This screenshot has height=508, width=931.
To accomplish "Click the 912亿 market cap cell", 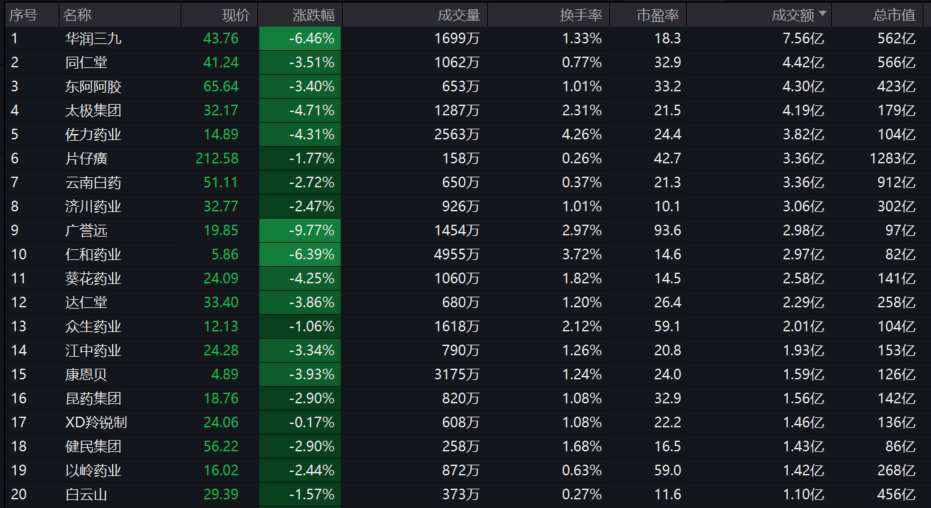I will point(897,182).
